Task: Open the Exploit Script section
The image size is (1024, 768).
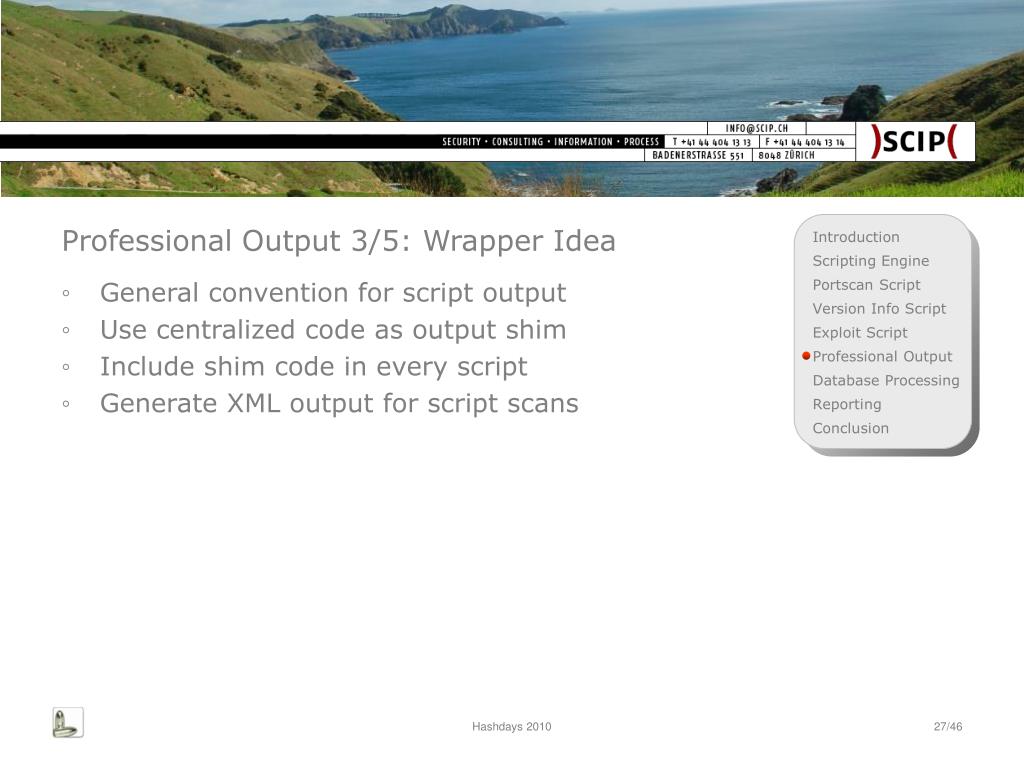Action: 859,332
